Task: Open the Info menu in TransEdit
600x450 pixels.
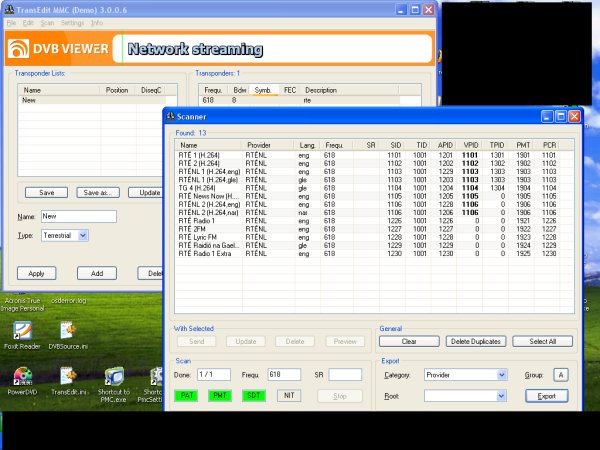Action: [x=97, y=23]
